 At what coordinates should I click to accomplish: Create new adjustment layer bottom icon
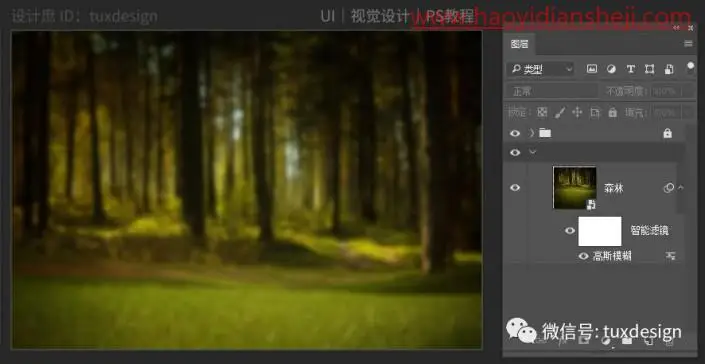(x=607, y=341)
